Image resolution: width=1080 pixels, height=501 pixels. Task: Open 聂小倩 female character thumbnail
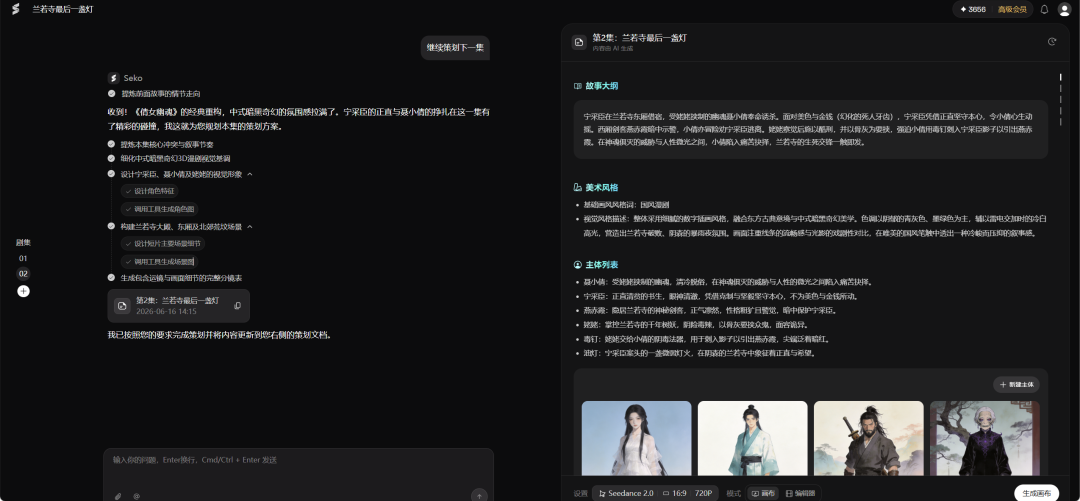[x=636, y=438]
